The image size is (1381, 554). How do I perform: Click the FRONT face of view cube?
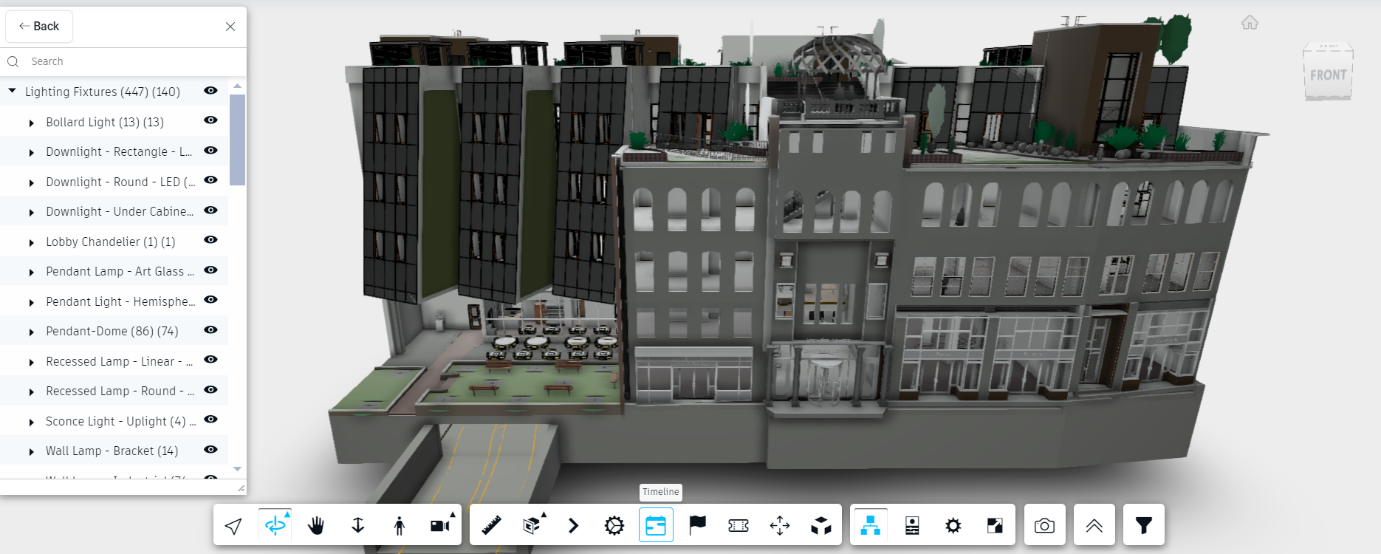pos(1328,75)
